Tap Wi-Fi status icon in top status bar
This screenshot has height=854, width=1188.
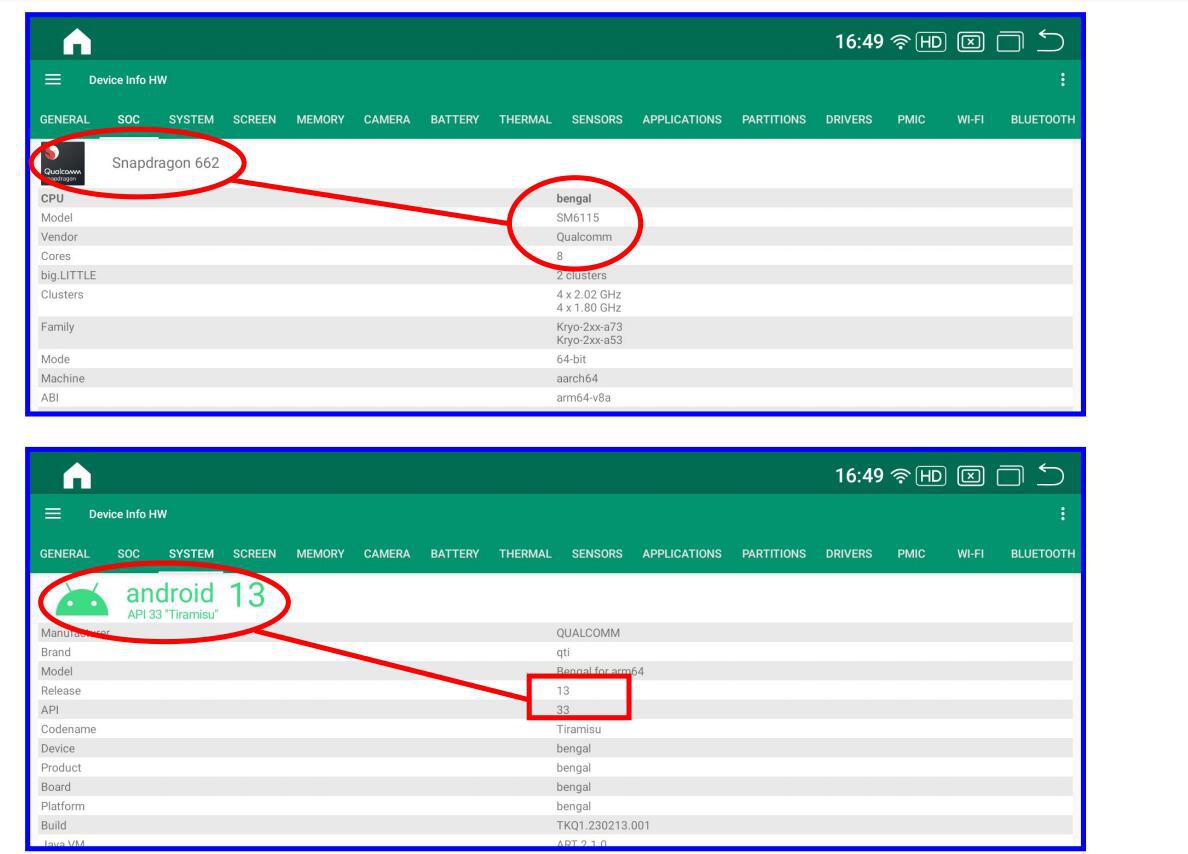click(900, 42)
